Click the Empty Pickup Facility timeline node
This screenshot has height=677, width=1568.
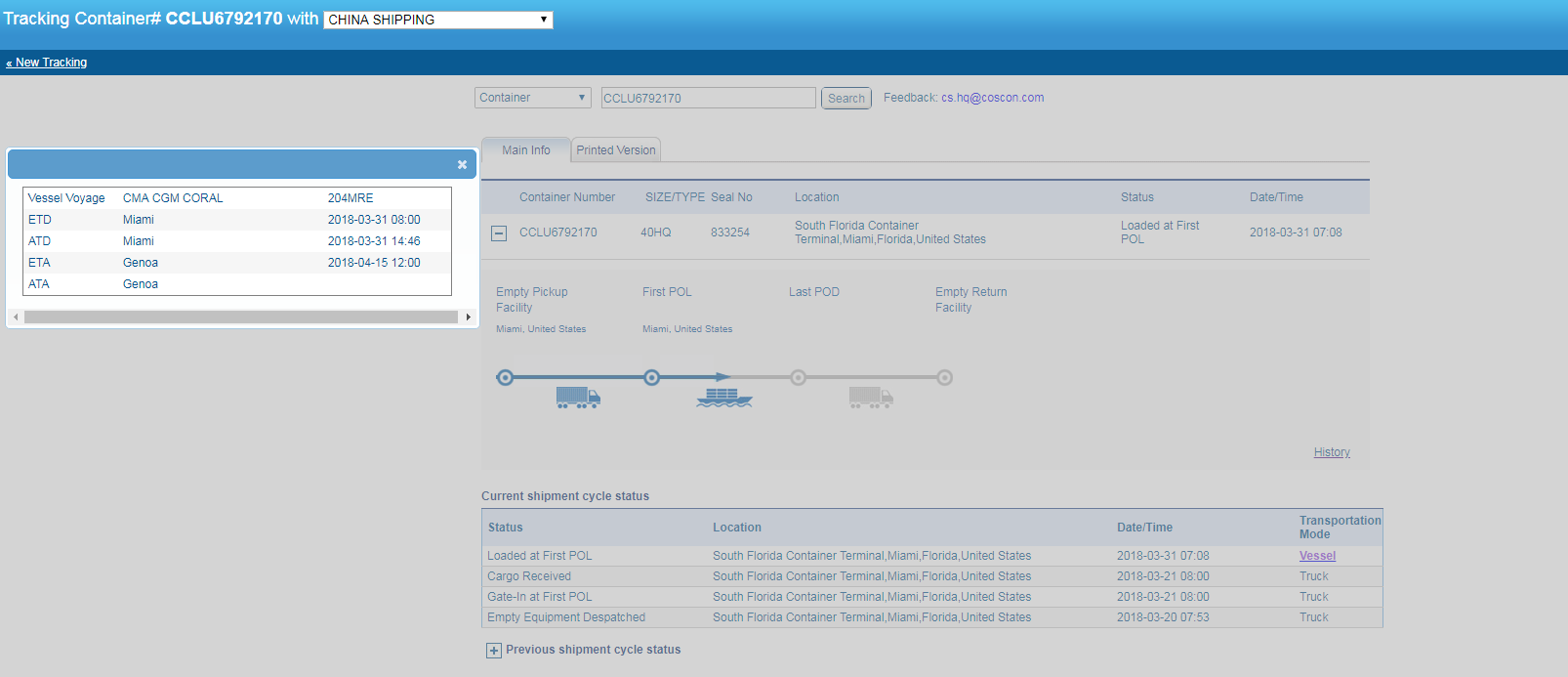(x=505, y=378)
